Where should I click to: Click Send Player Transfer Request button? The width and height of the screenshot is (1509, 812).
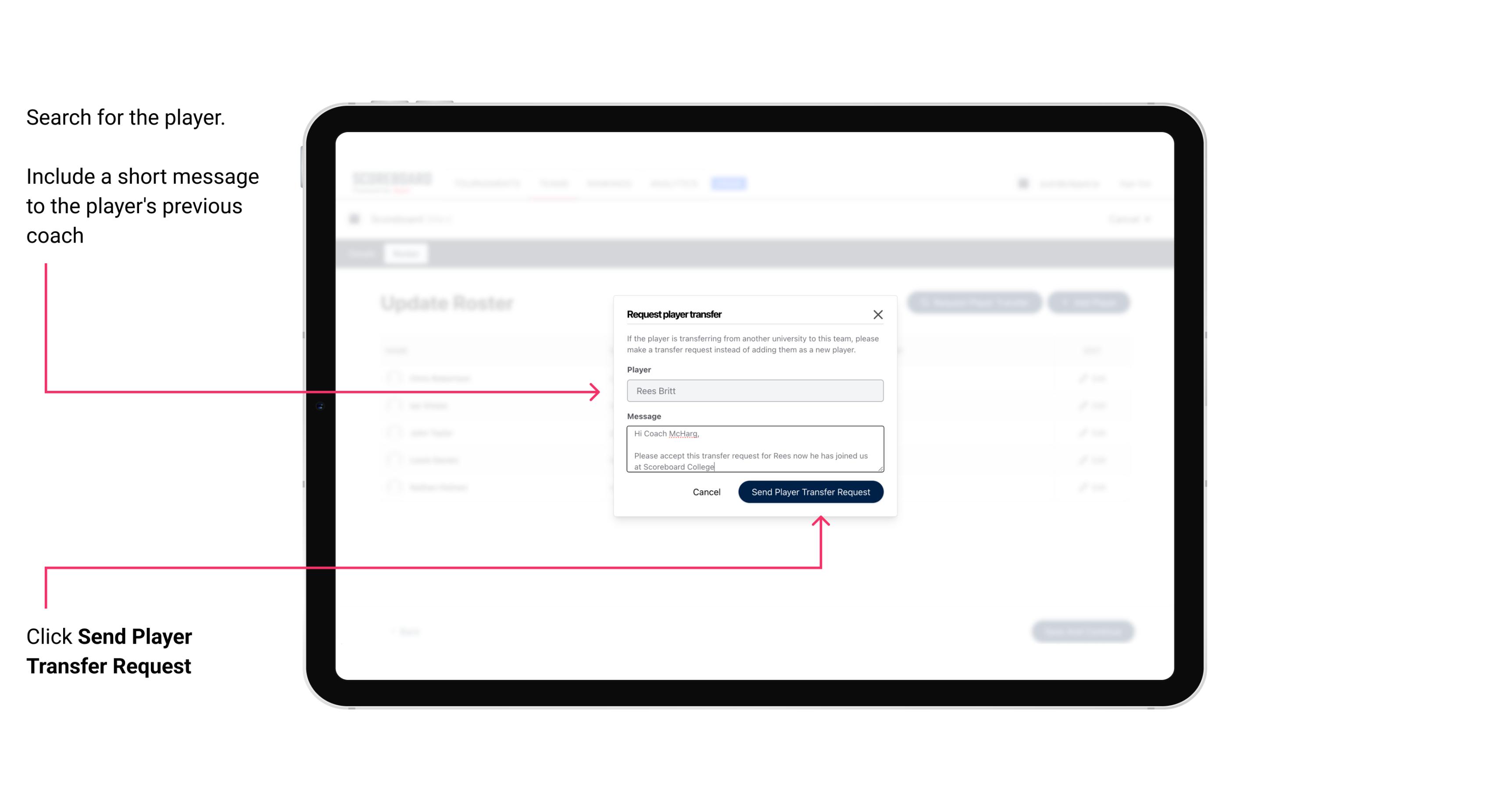pos(810,491)
